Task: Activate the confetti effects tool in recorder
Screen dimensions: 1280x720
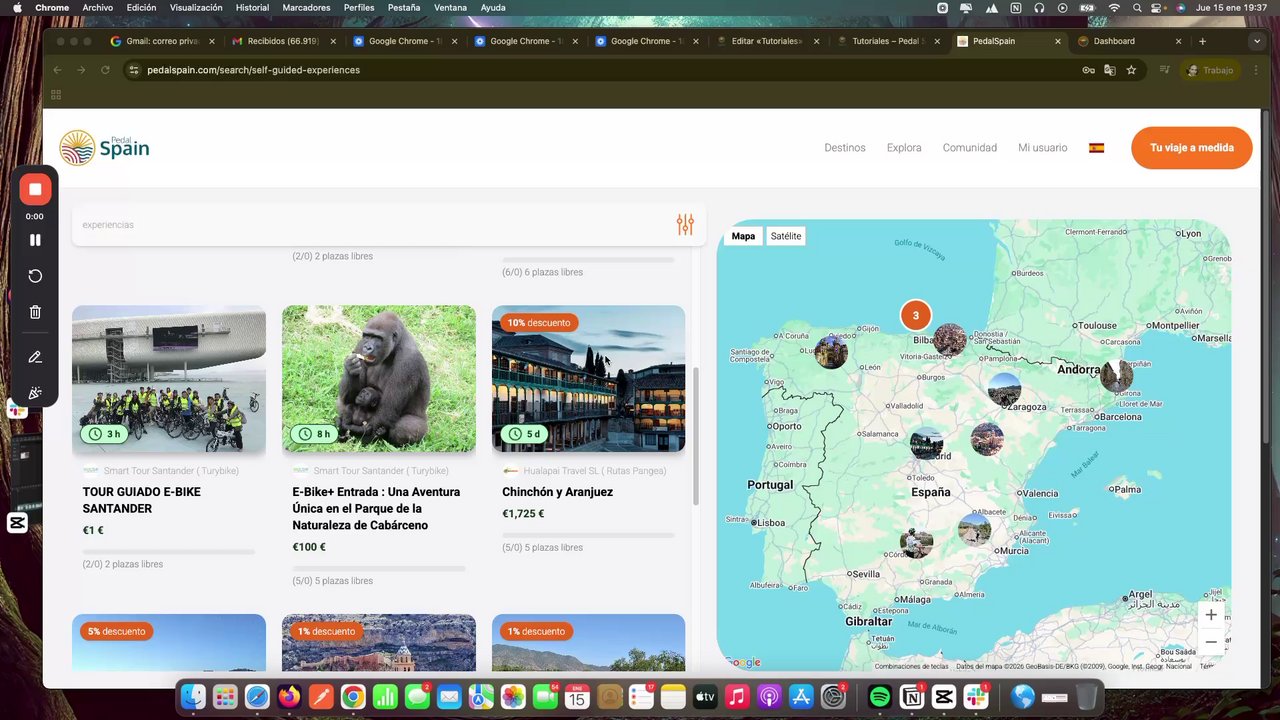Action: [35, 393]
